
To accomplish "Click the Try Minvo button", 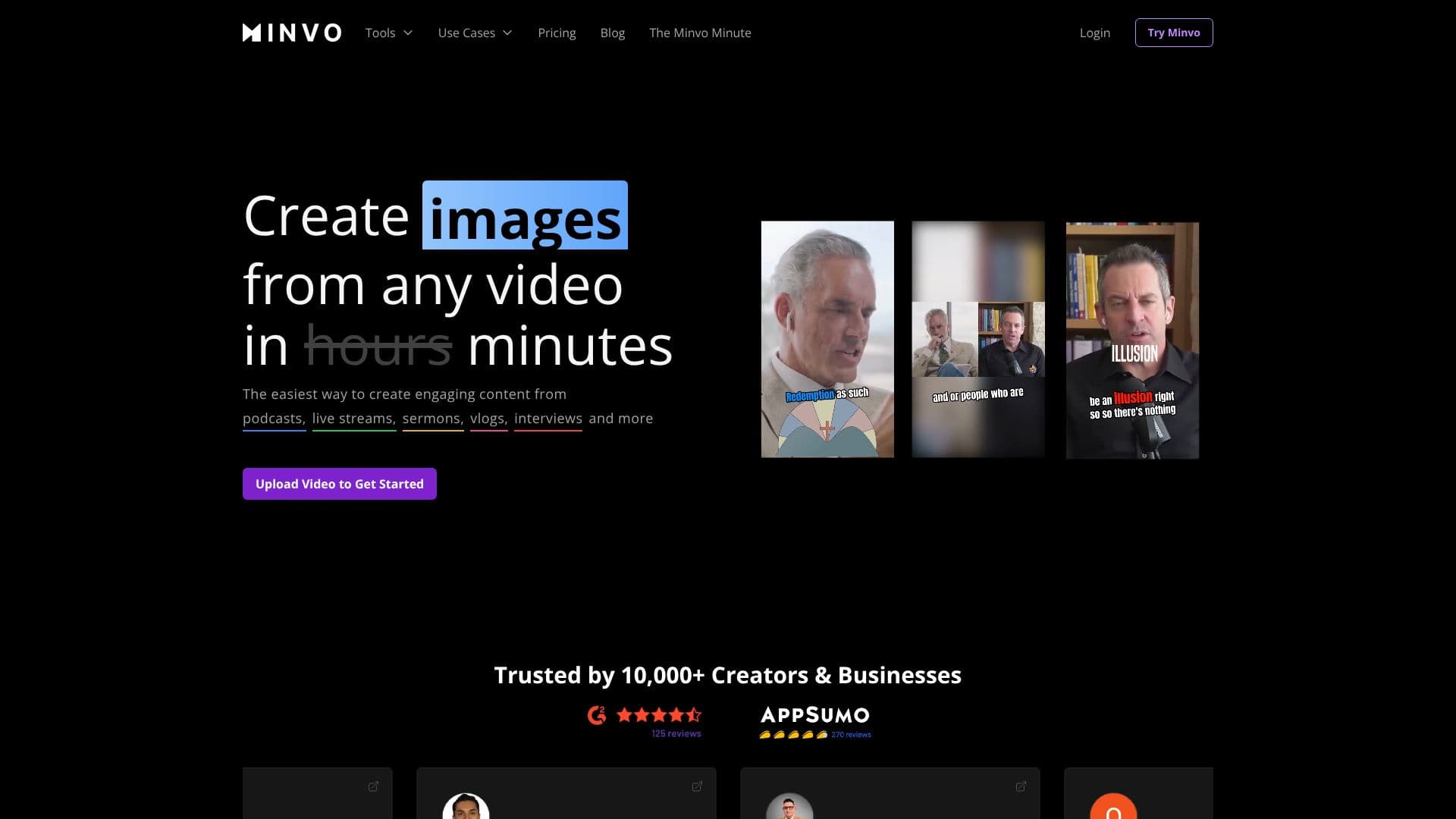I will click(x=1174, y=33).
